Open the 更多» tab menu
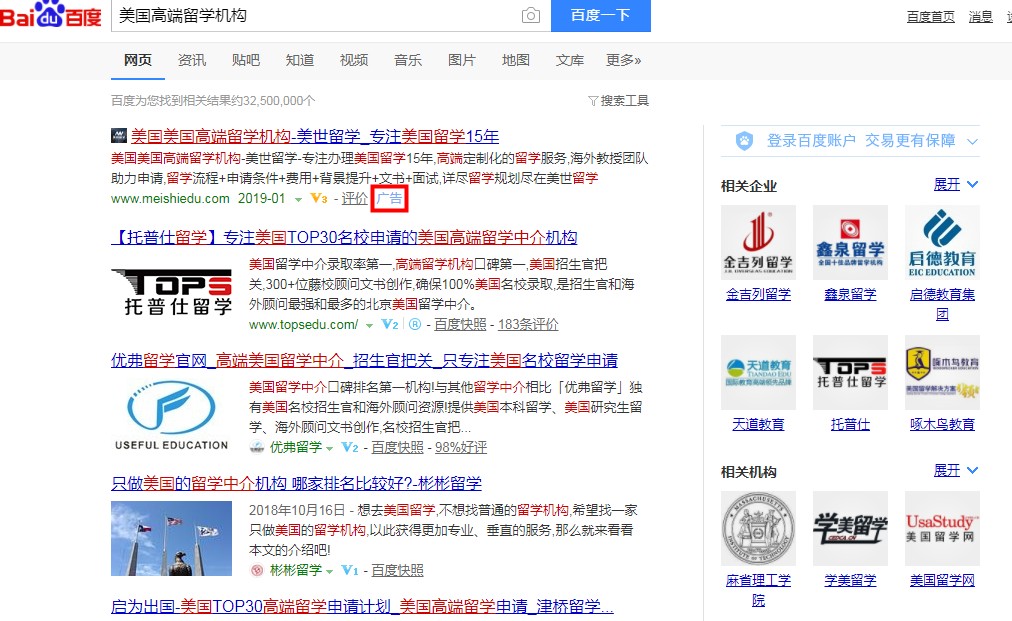The height and width of the screenshot is (621, 1012). pos(624,61)
